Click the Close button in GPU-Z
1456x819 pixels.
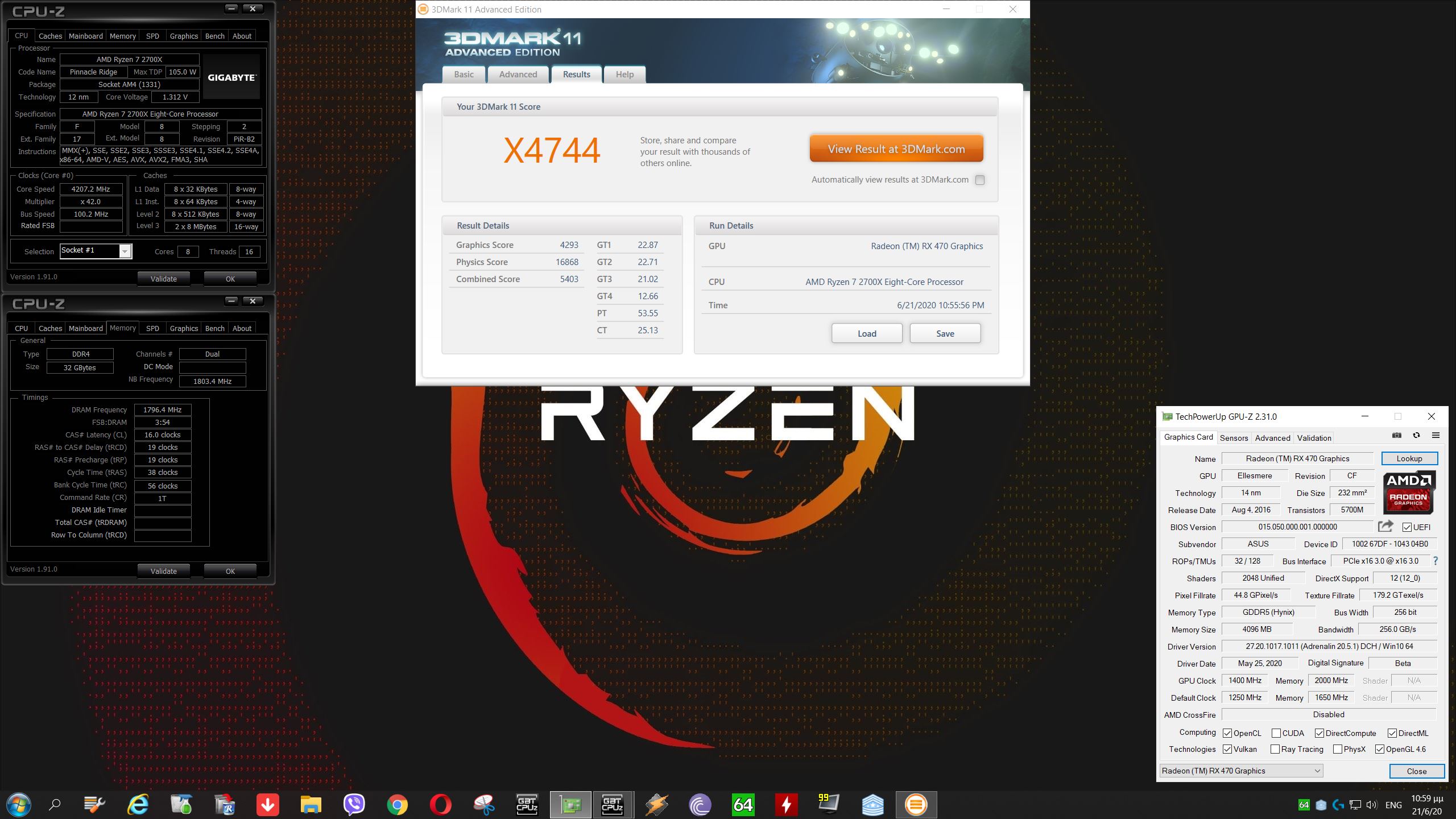point(1417,771)
